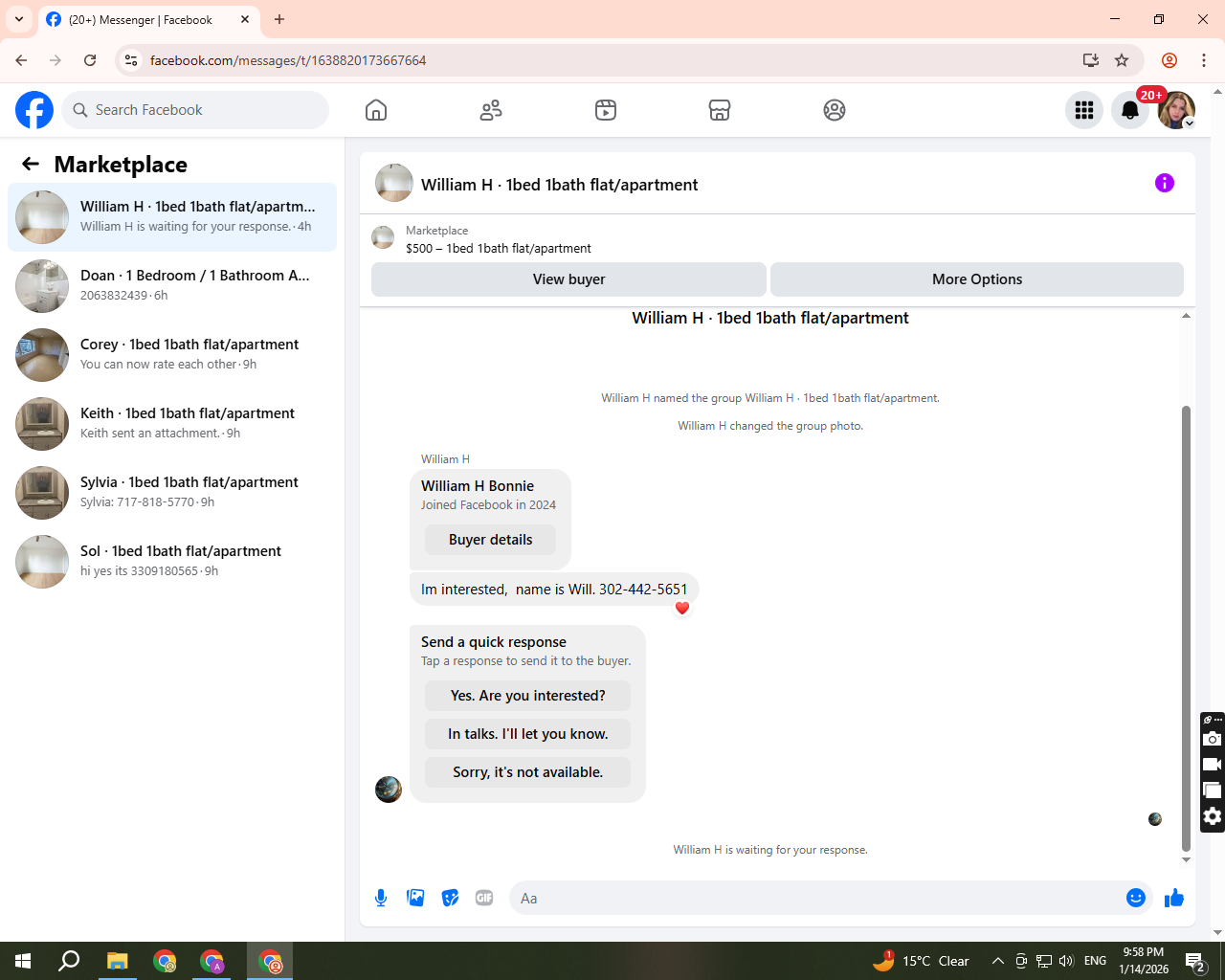
Task: Open the Marketplace storefront icon in top navigation
Action: click(720, 110)
